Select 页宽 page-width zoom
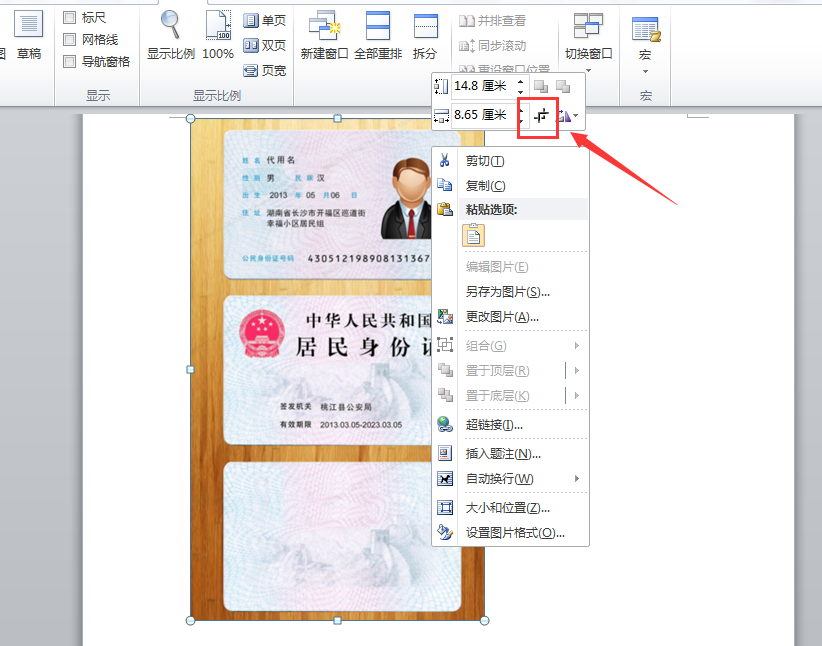Image resolution: width=822 pixels, height=646 pixels. 265,70
